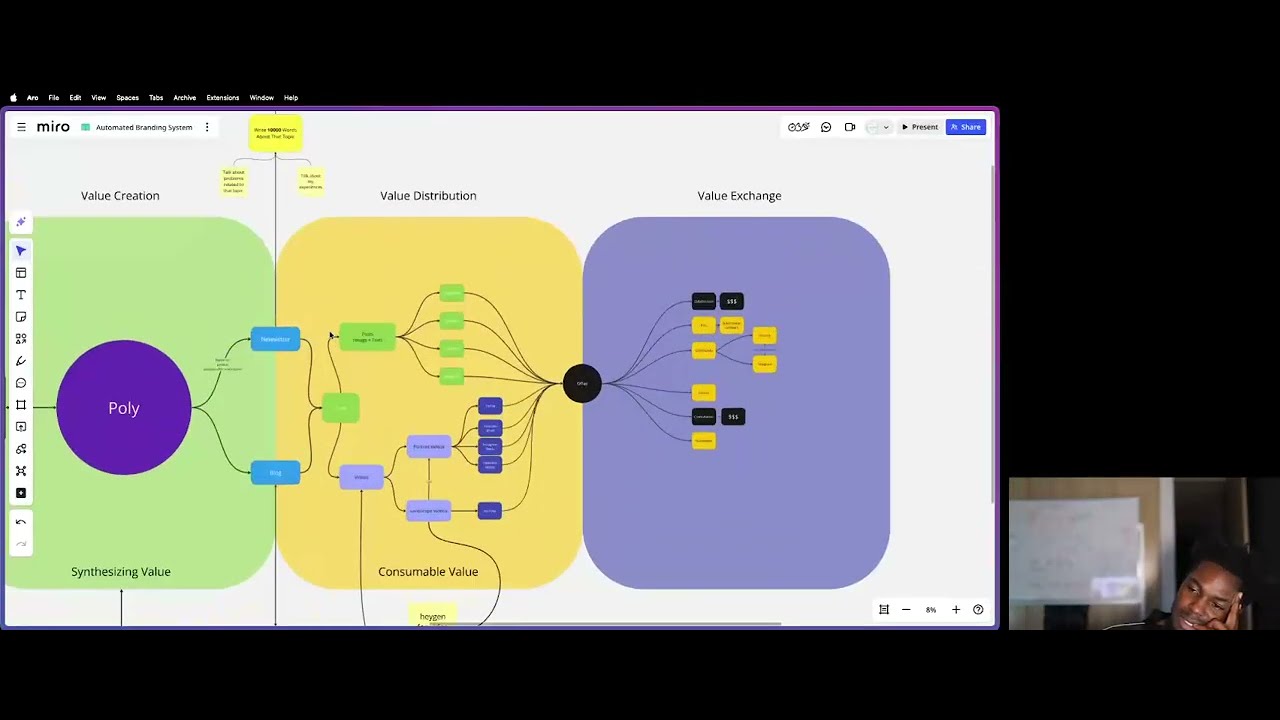Open the more apps plus tool
The width and height of the screenshot is (1280, 720).
point(21,493)
